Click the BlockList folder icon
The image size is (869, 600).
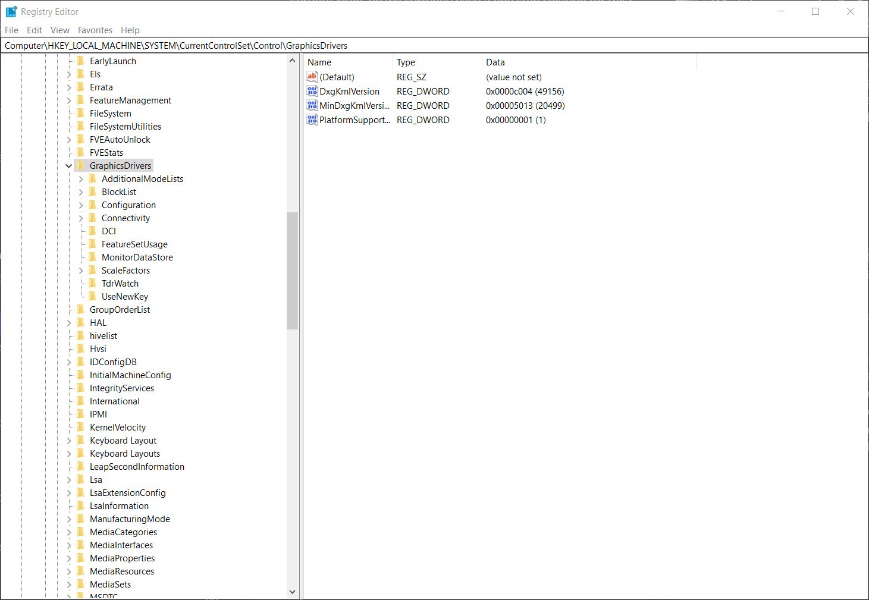[x=93, y=192]
